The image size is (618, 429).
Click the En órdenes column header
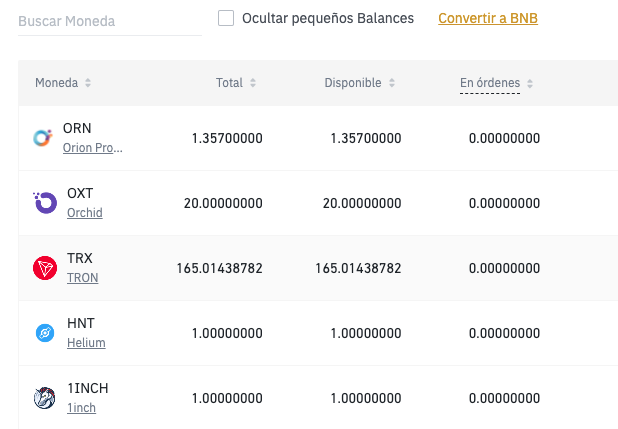[x=489, y=83]
